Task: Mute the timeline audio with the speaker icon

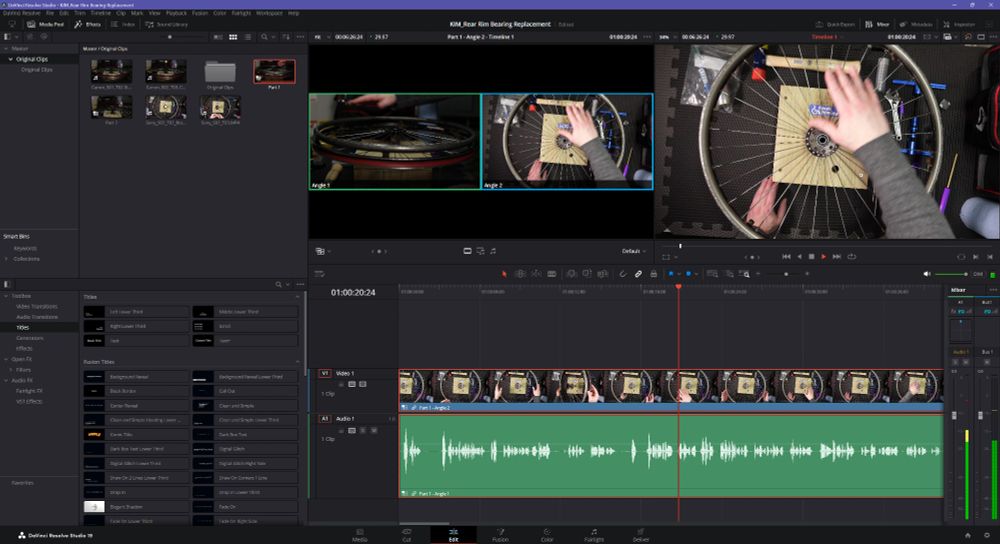Action: pos(926,274)
